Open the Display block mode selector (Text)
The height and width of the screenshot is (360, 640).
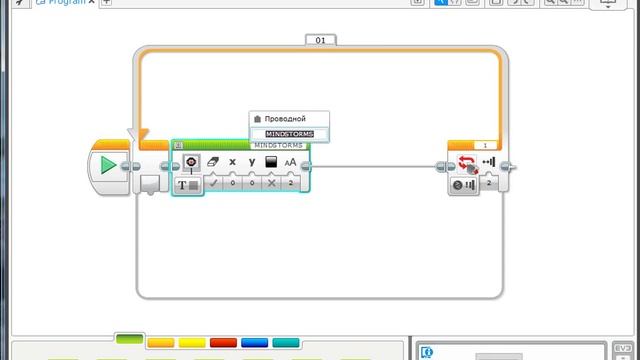click(187, 185)
